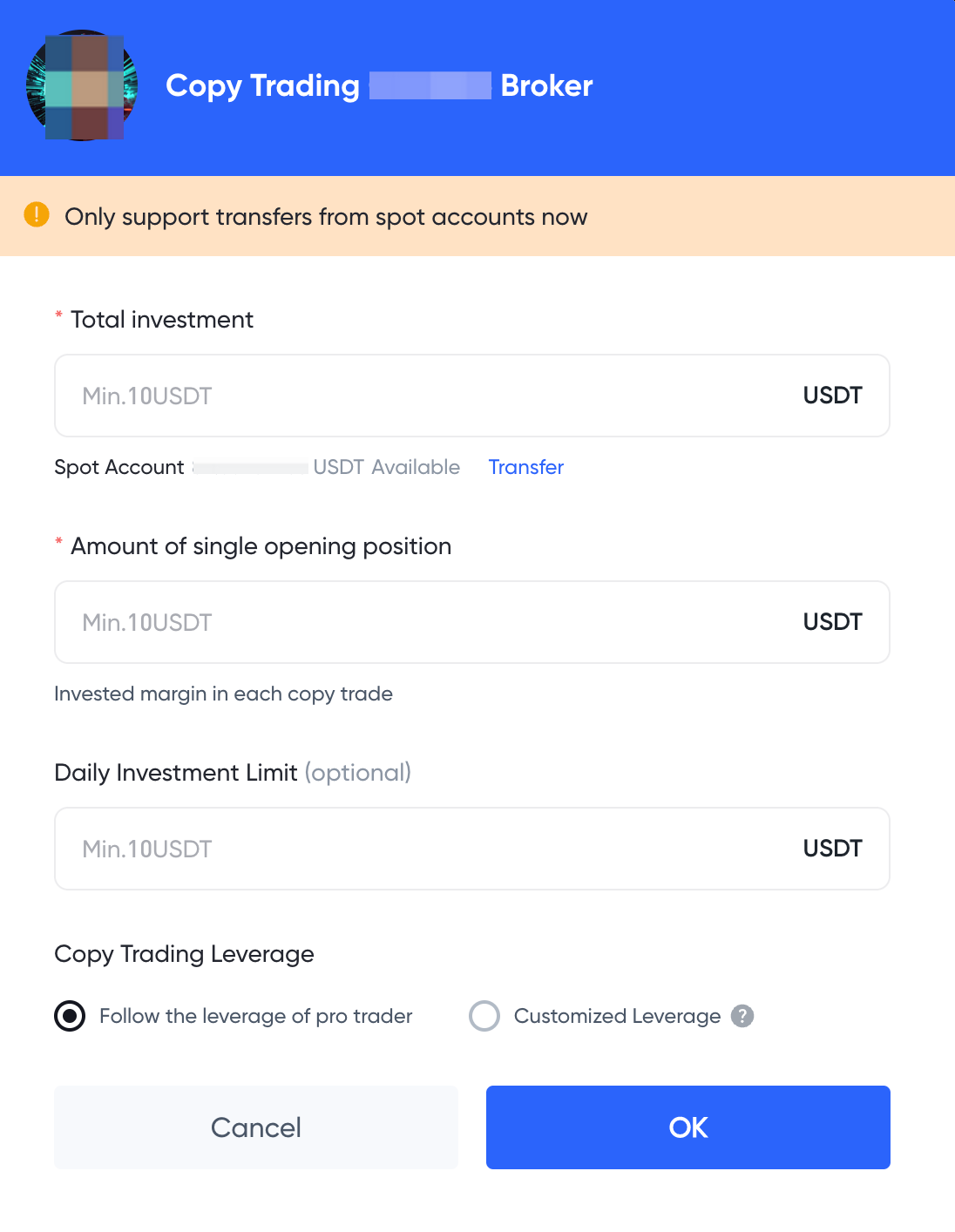This screenshot has width=955, height=1232.
Task: Click the Amount of single opening position field
Action: coord(349,621)
